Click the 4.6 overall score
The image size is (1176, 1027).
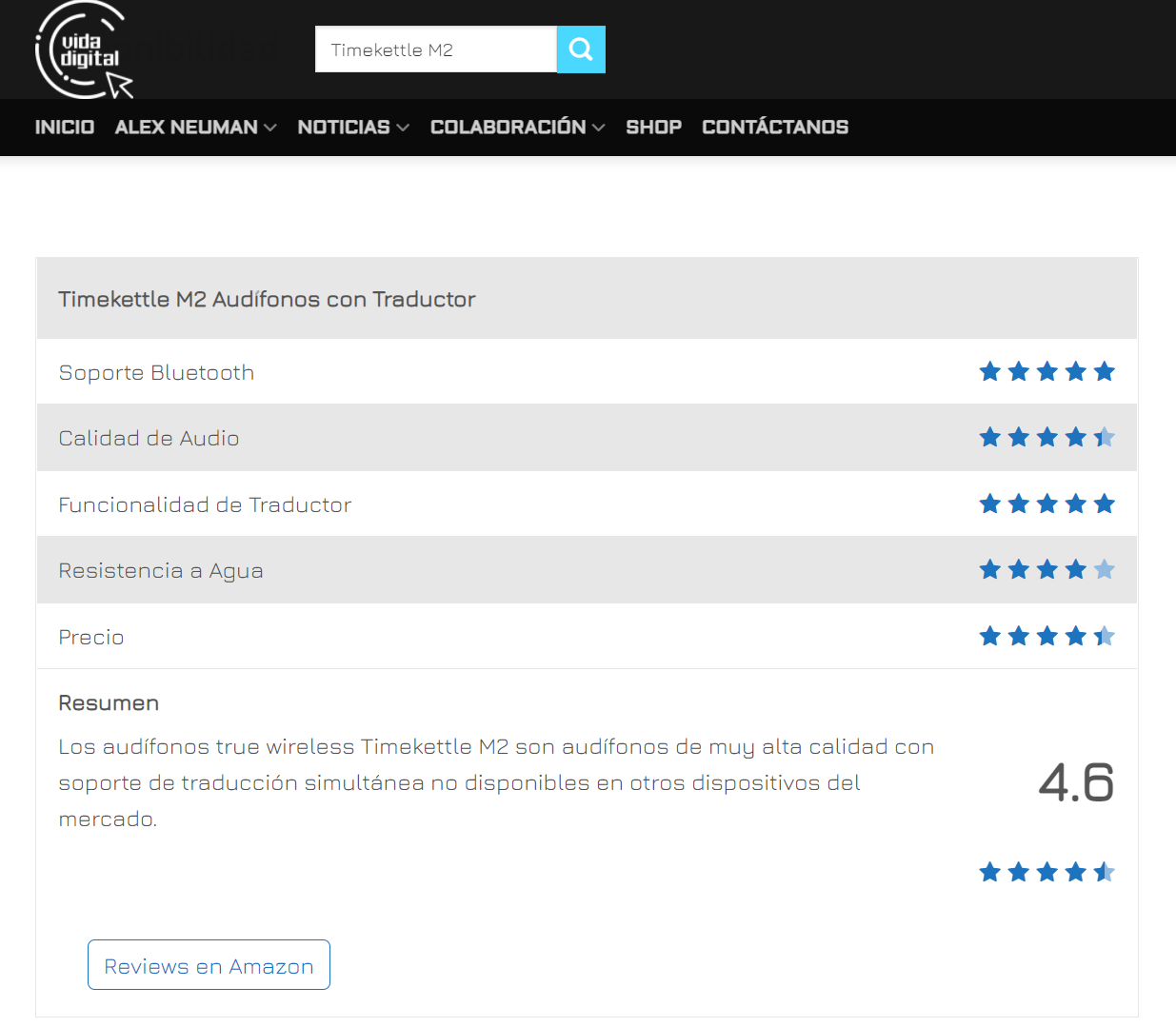(1076, 783)
